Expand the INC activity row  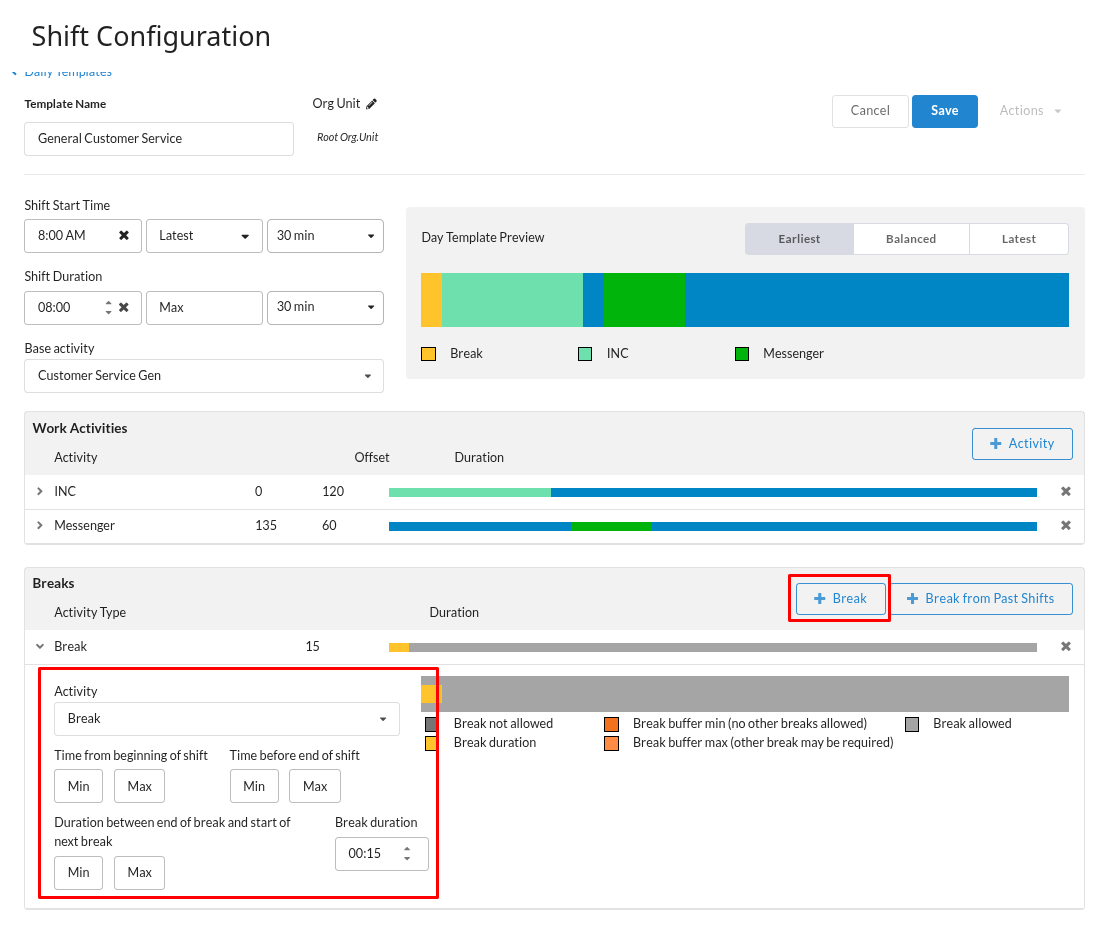pos(40,492)
